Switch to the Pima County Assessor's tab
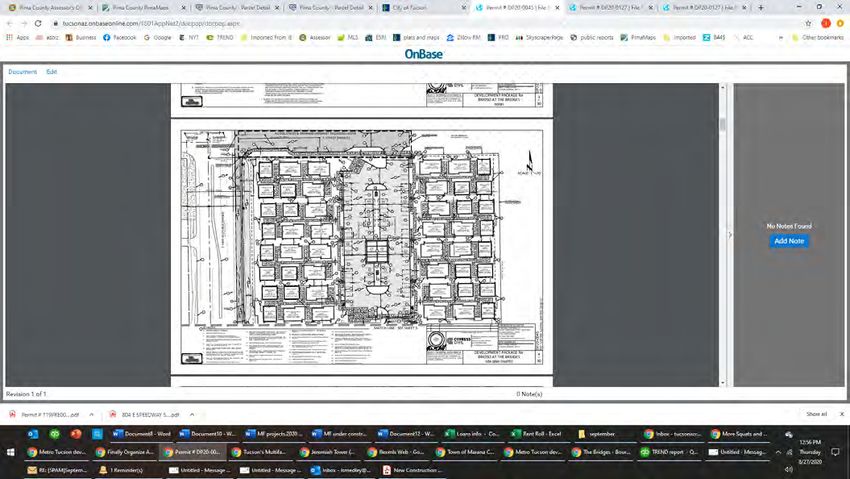 49,8
